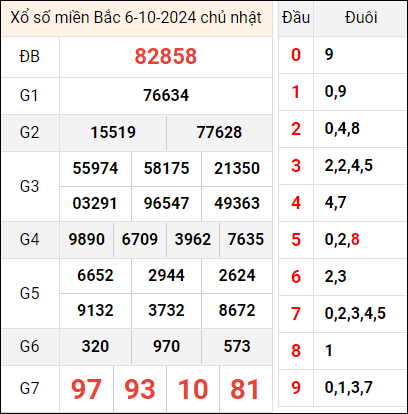Select G2 number 15519
The width and height of the screenshot is (408, 414).
(113, 132)
